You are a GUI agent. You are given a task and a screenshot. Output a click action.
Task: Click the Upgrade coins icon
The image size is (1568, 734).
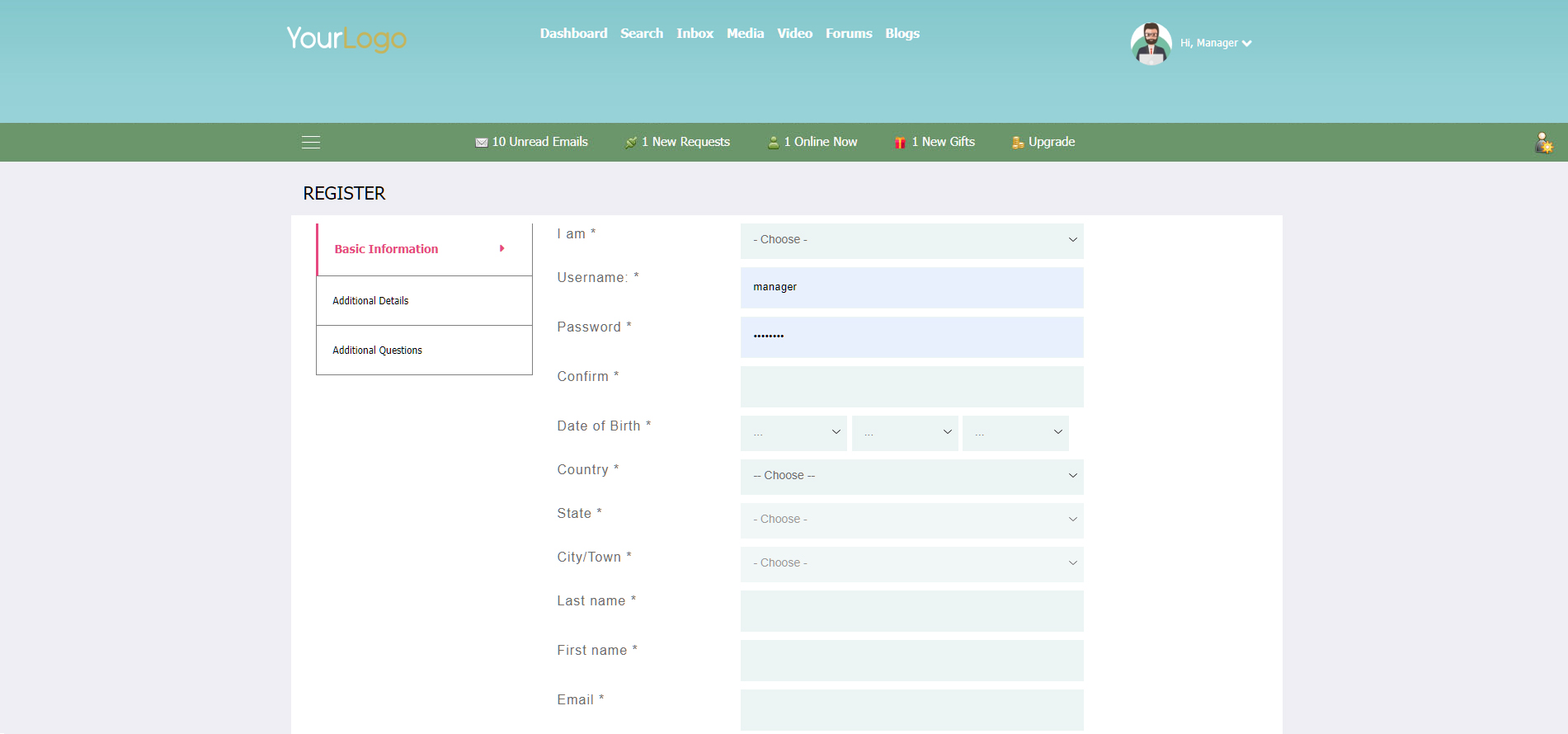1018,143
